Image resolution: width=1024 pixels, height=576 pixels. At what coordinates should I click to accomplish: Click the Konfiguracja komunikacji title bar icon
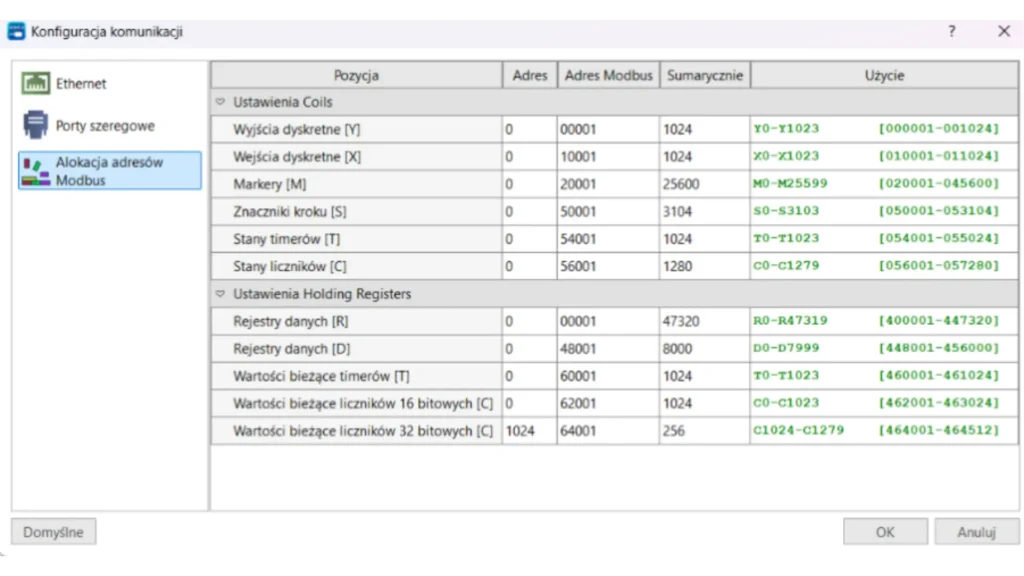tap(16, 31)
